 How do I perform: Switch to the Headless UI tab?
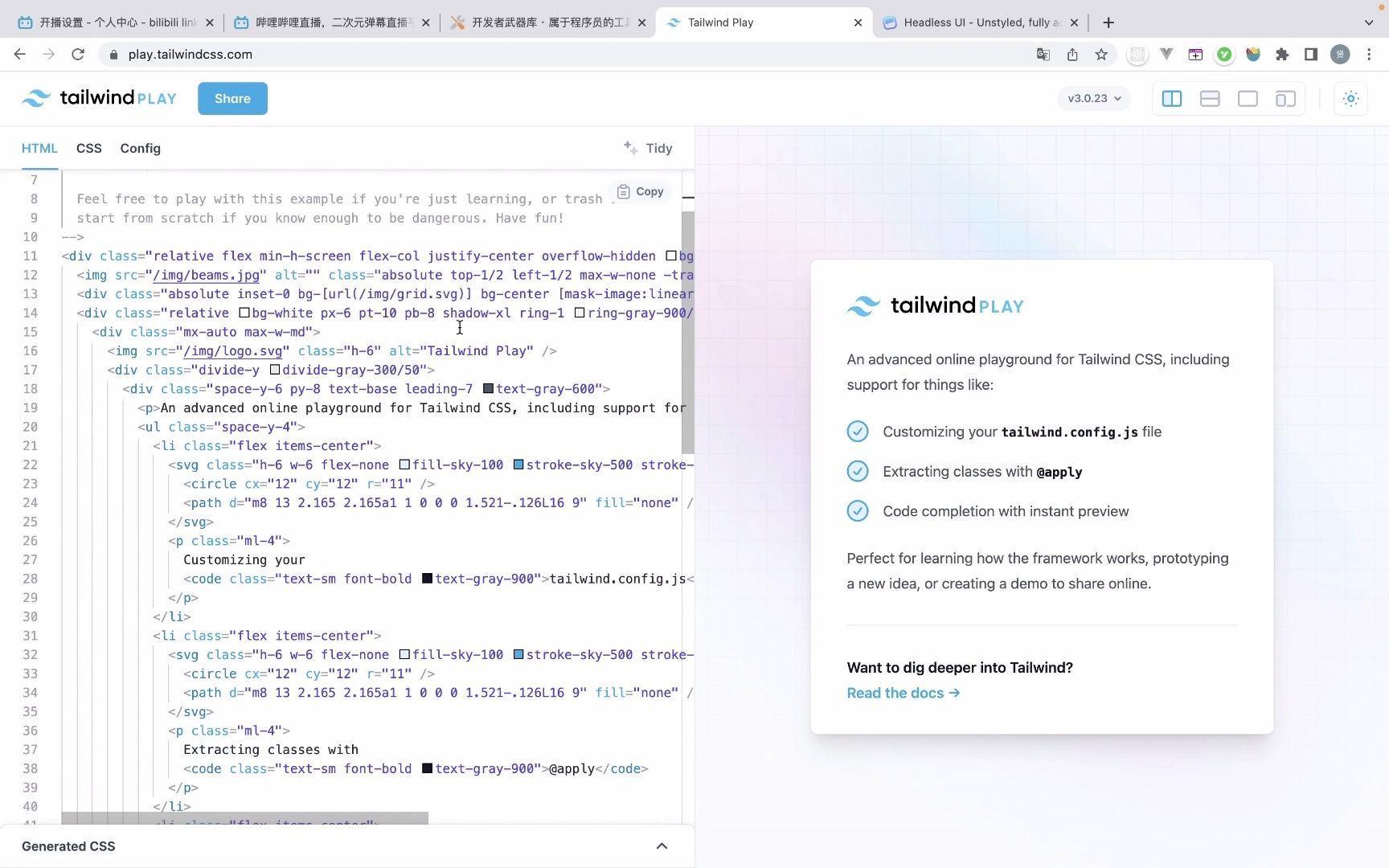[981, 23]
